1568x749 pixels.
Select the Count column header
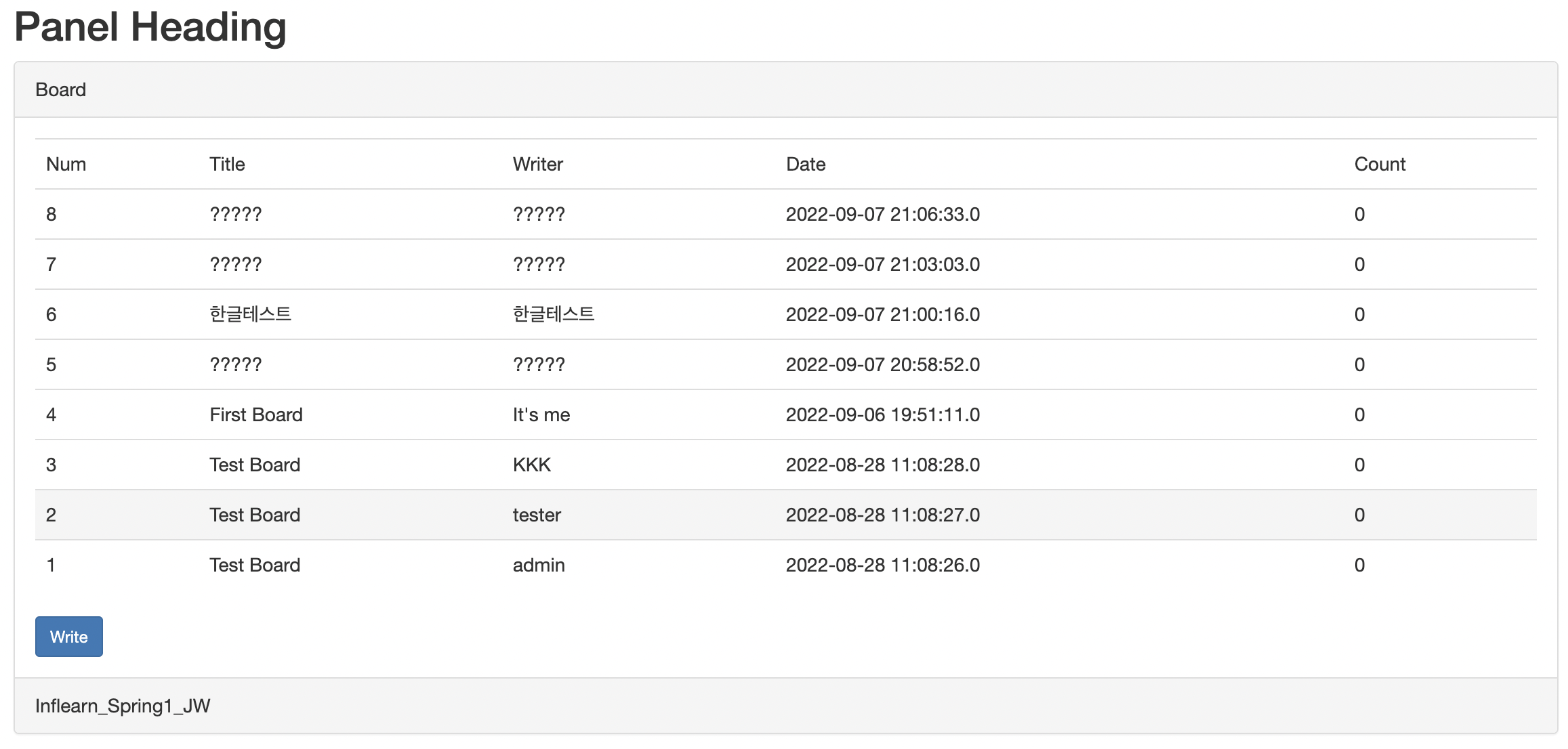pyautogui.click(x=1380, y=164)
